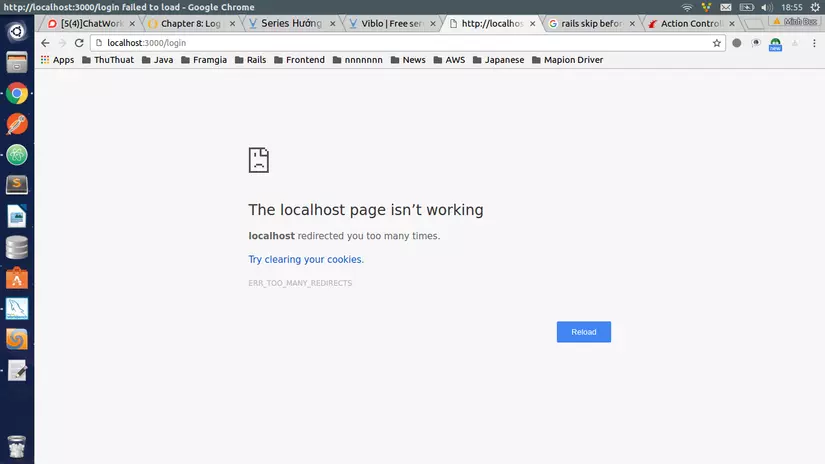Open the Wi-Fi network indicator
The image size is (825, 464).
[687, 7]
